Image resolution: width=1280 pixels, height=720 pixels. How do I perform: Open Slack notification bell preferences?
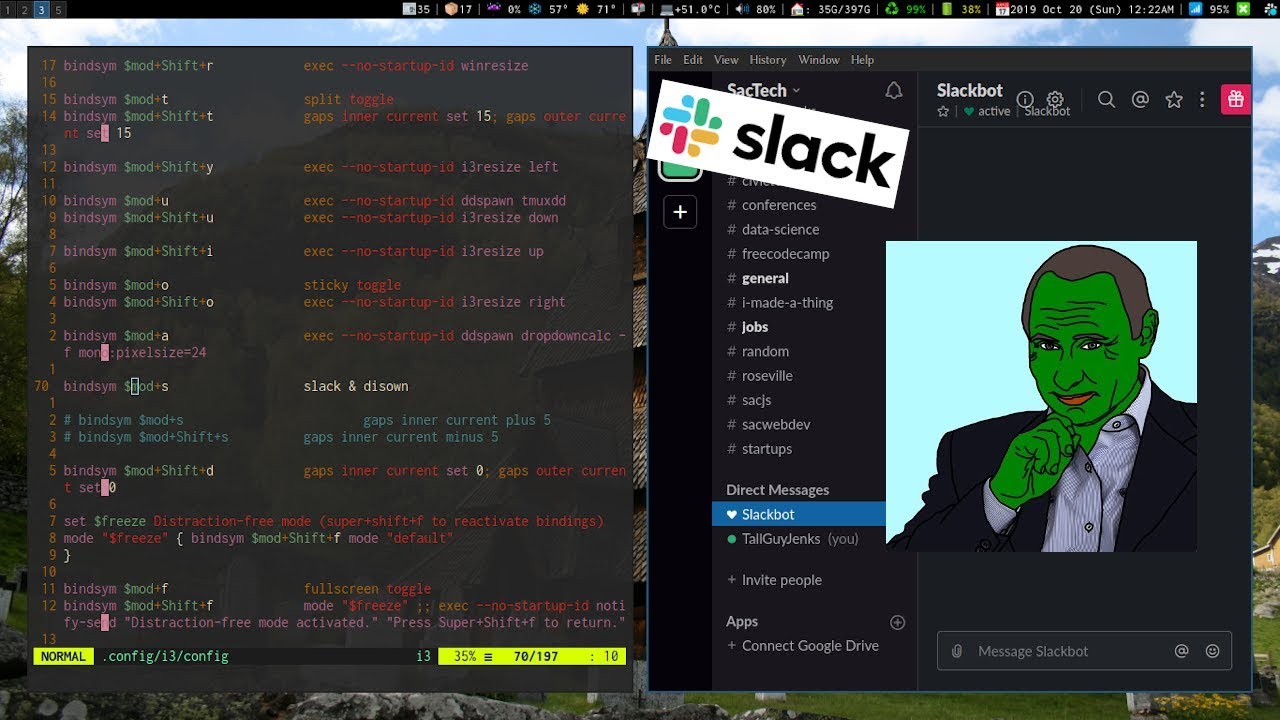point(894,91)
